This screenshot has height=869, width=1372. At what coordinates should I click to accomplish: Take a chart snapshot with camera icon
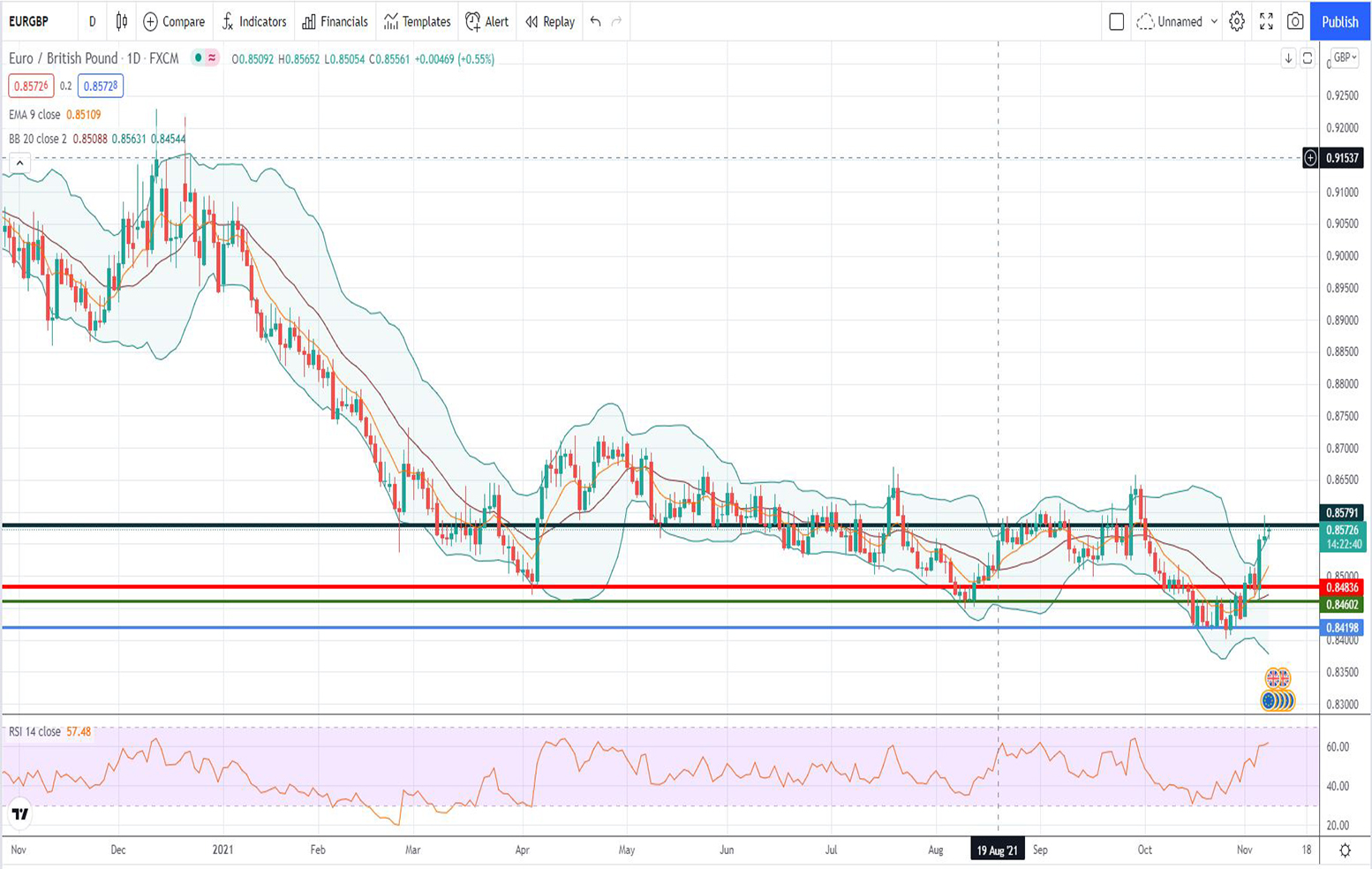point(1295,21)
